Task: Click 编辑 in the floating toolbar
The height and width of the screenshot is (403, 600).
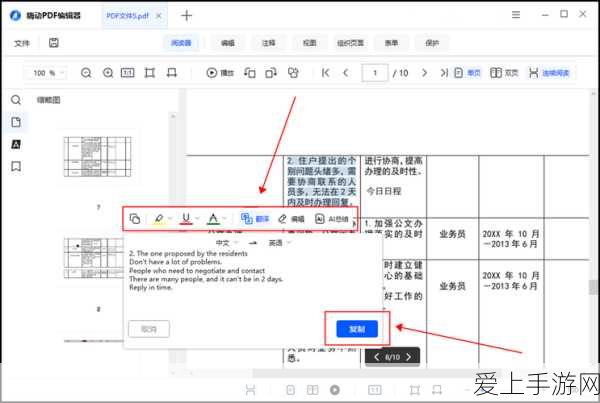Action: [x=291, y=219]
